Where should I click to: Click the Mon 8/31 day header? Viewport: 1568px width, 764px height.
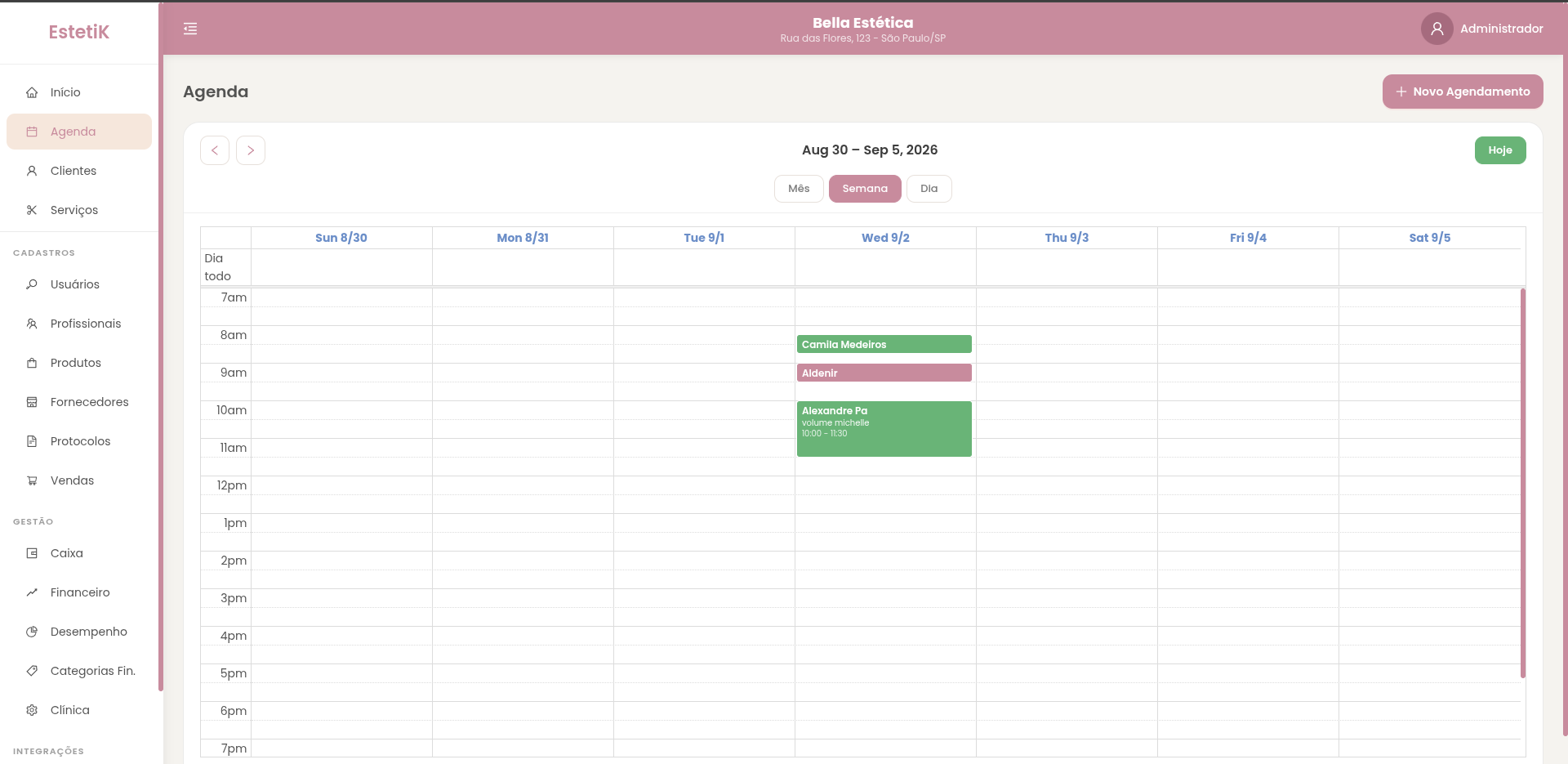click(523, 238)
